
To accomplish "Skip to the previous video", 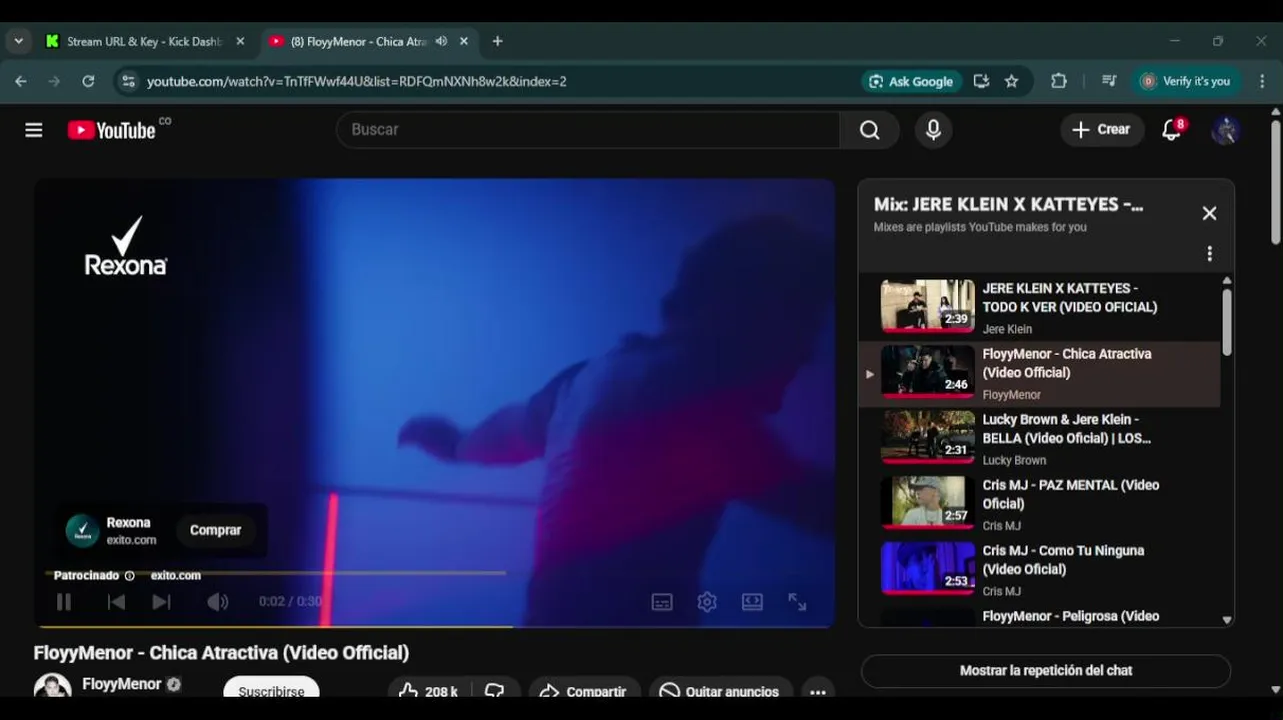I will click(x=116, y=602).
